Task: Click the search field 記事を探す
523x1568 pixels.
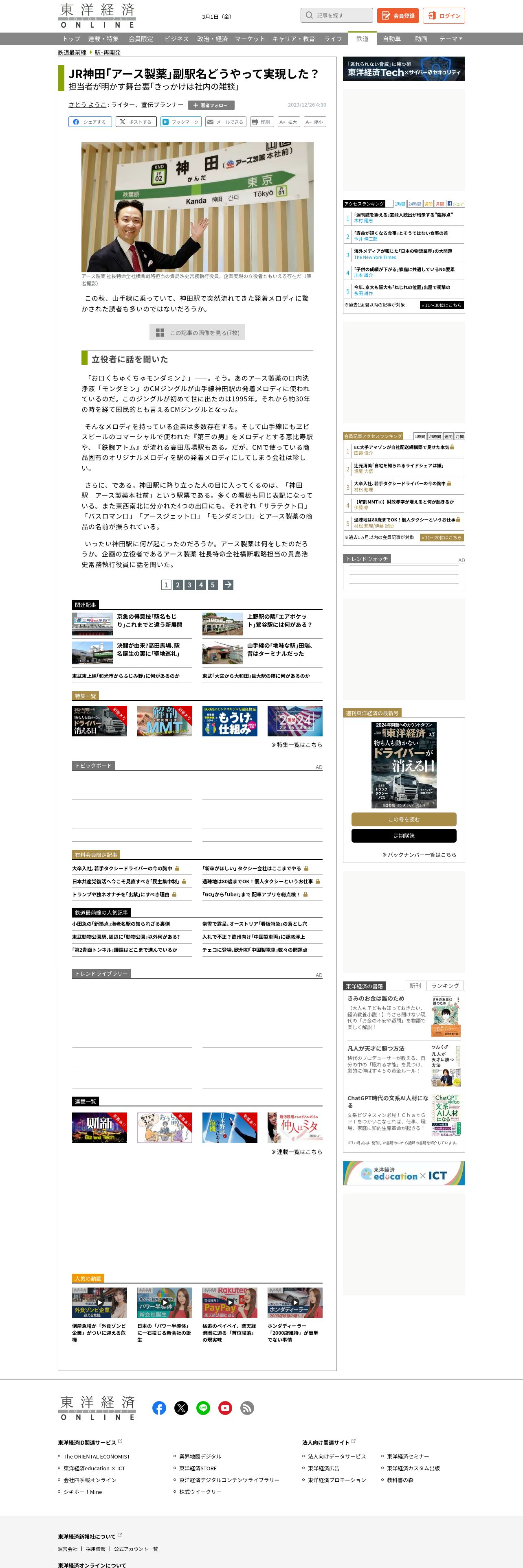Action: click(337, 15)
